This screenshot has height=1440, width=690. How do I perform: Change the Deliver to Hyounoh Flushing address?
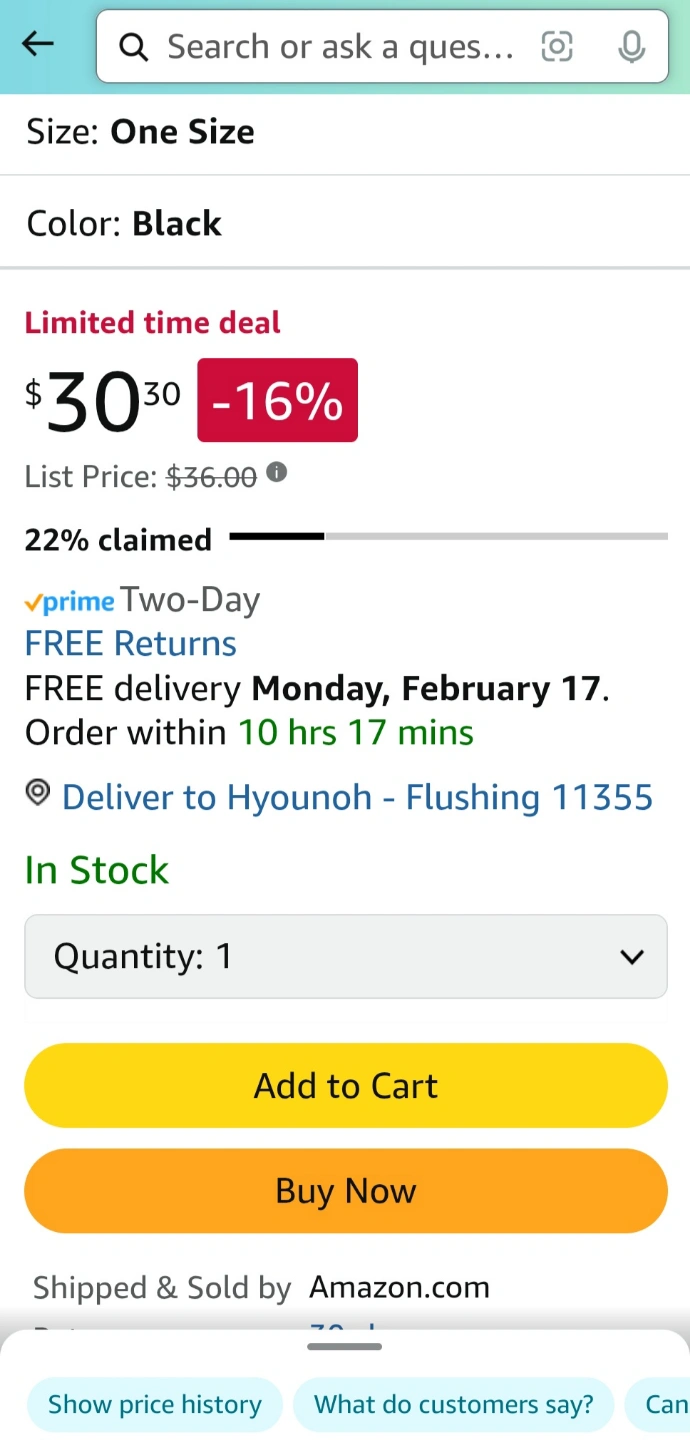coord(357,797)
